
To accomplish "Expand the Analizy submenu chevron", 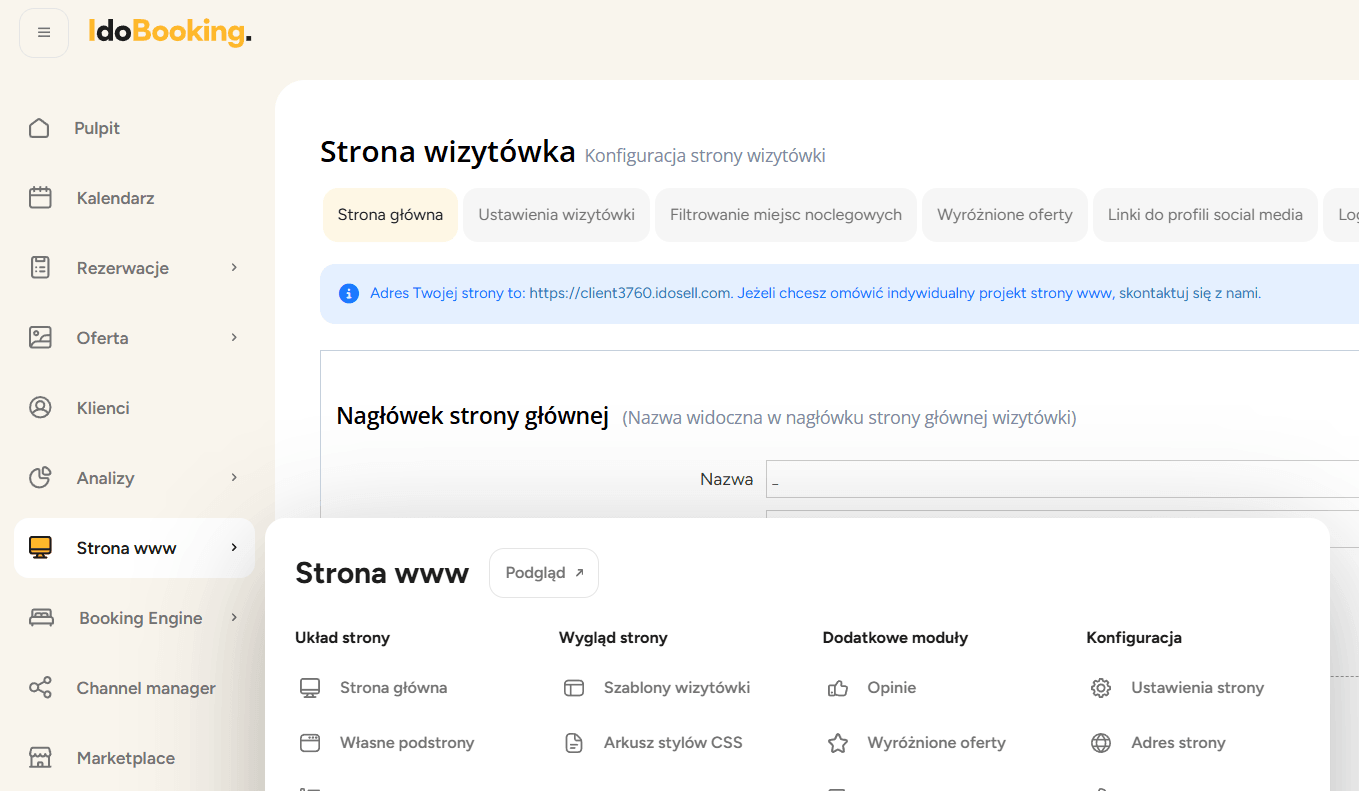I will (234, 477).
